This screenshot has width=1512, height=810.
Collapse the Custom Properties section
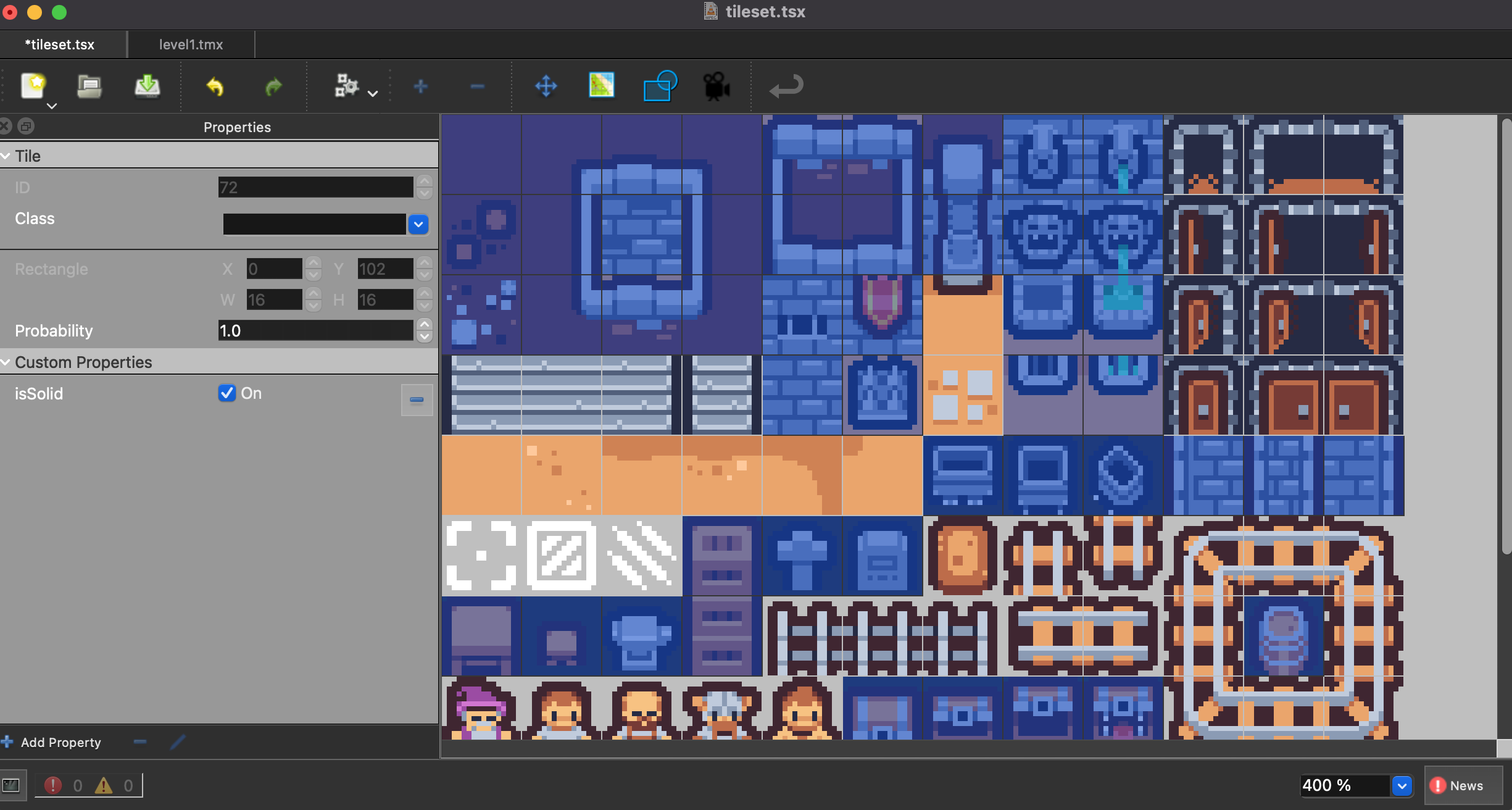(x=6, y=362)
